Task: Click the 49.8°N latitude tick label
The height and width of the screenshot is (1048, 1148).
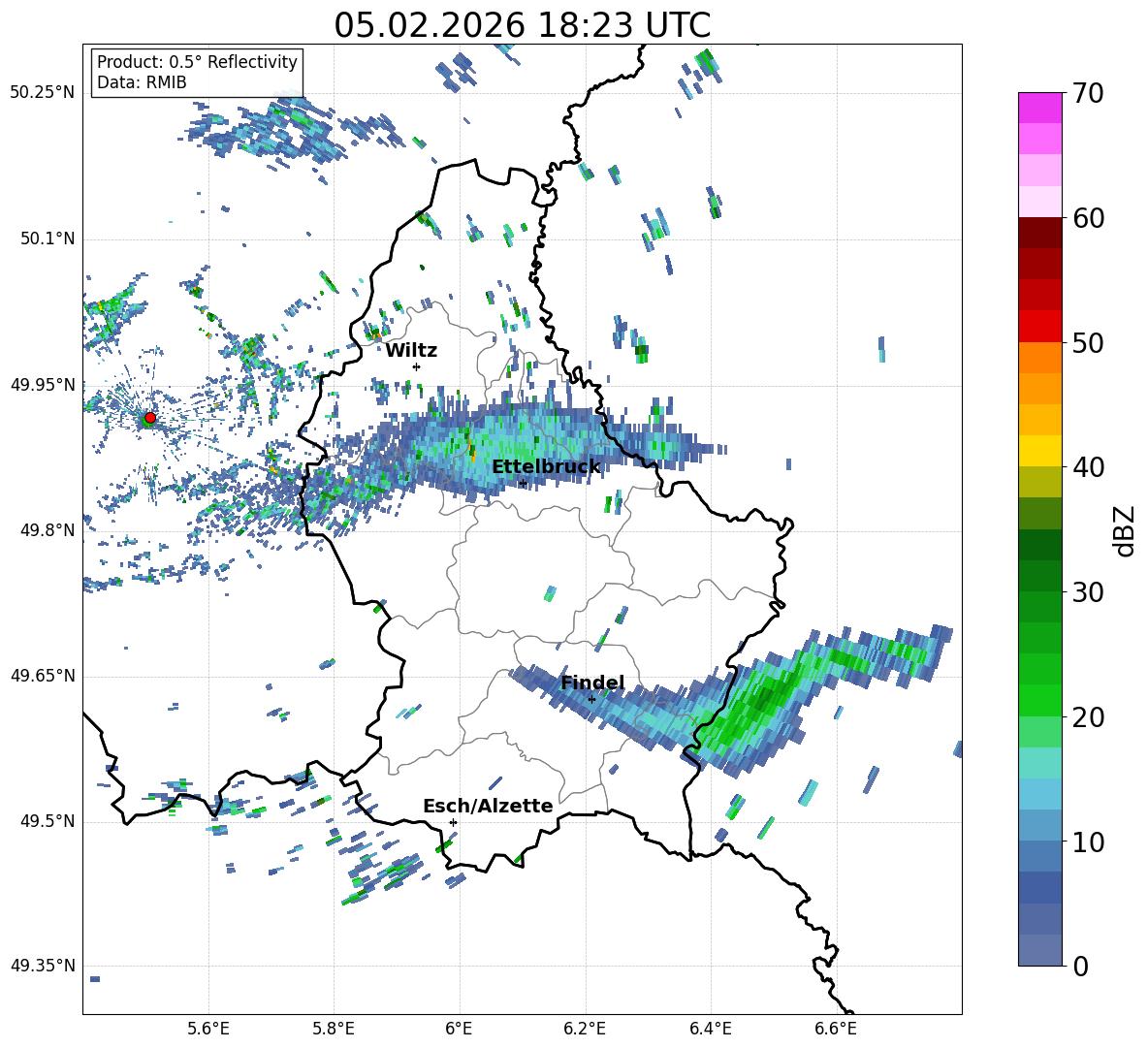Action: click(47, 530)
